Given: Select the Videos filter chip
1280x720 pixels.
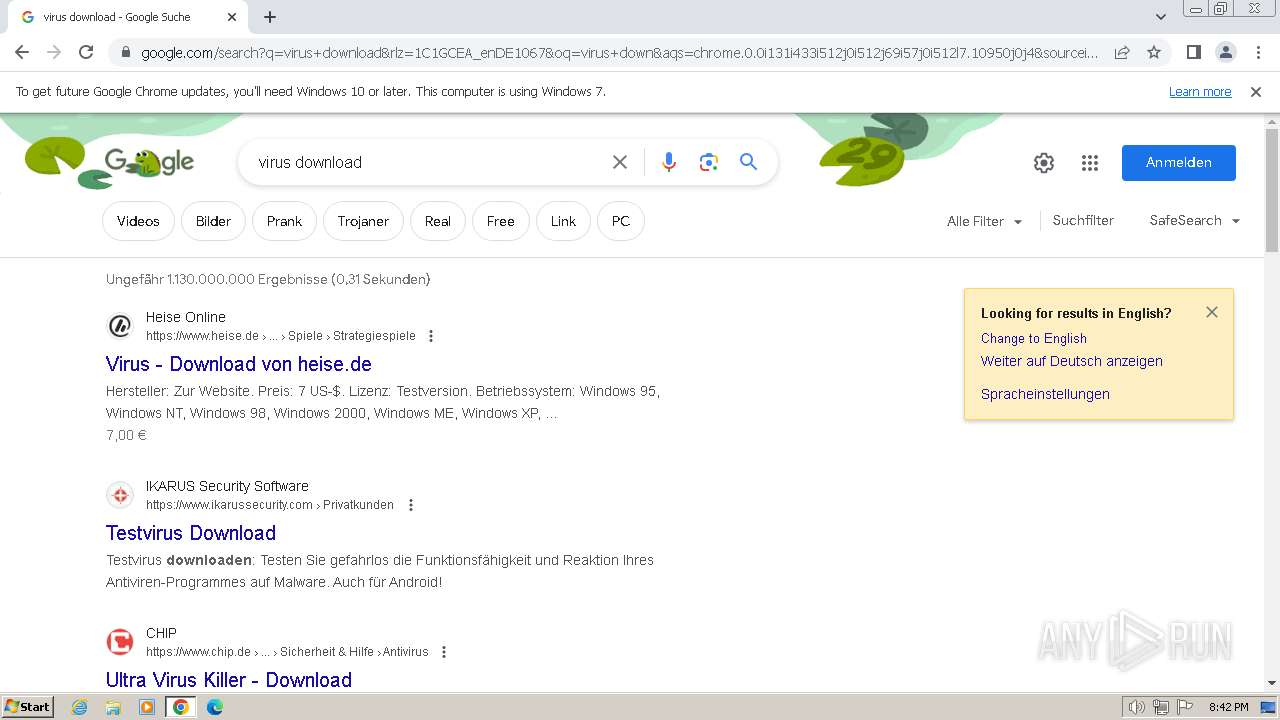Looking at the screenshot, I should click(138, 221).
